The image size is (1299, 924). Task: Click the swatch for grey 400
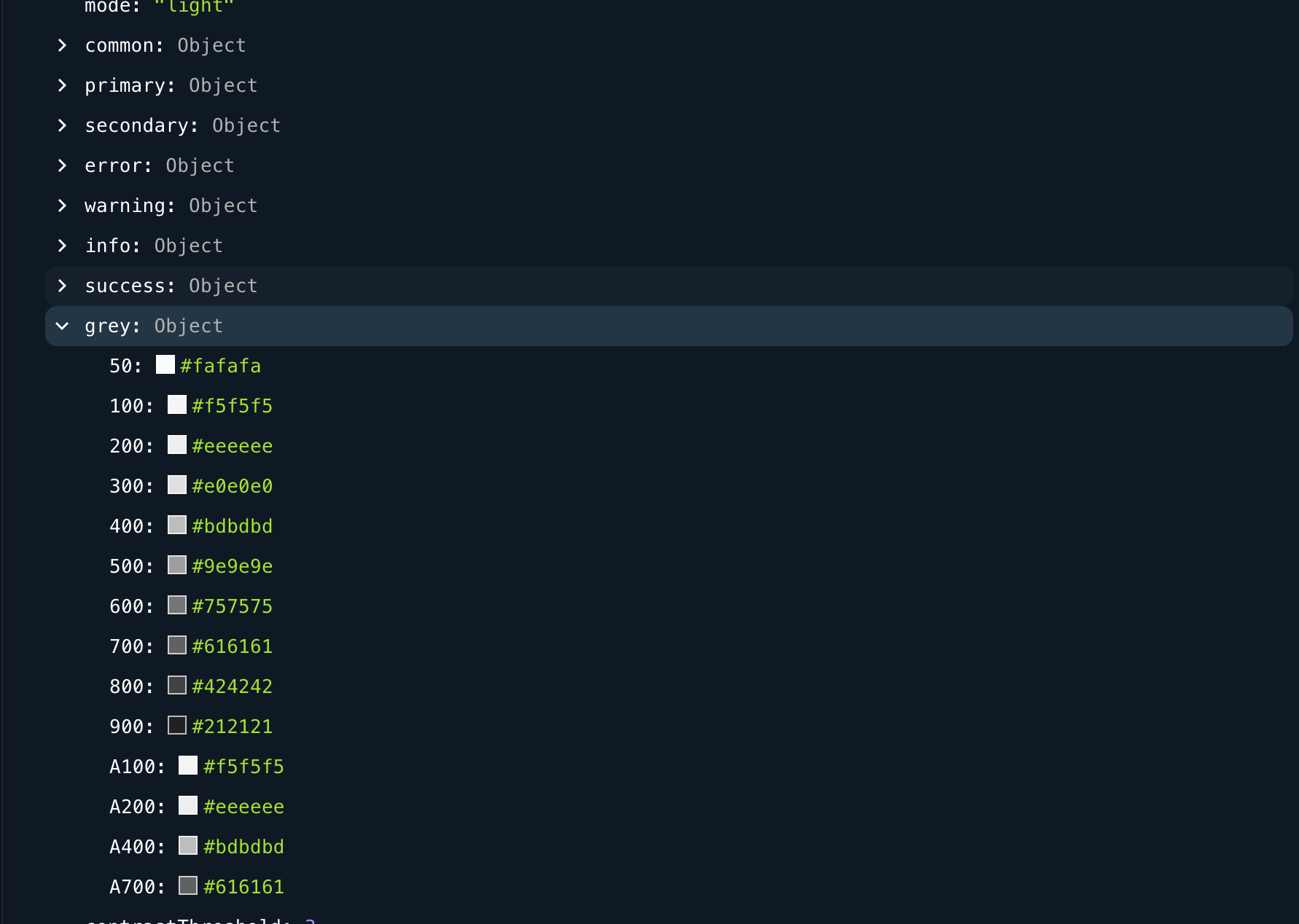[x=176, y=525]
